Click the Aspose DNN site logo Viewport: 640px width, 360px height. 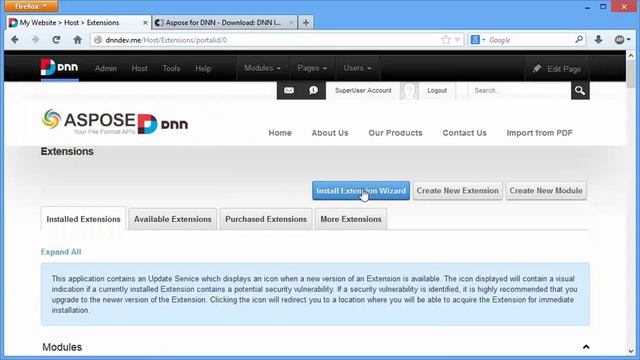(115, 122)
